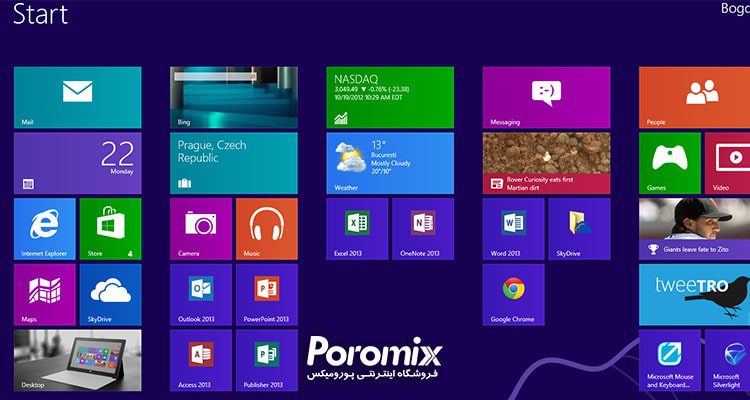
Task: Open the Weather tile for Bucuresti
Action: point(390,163)
